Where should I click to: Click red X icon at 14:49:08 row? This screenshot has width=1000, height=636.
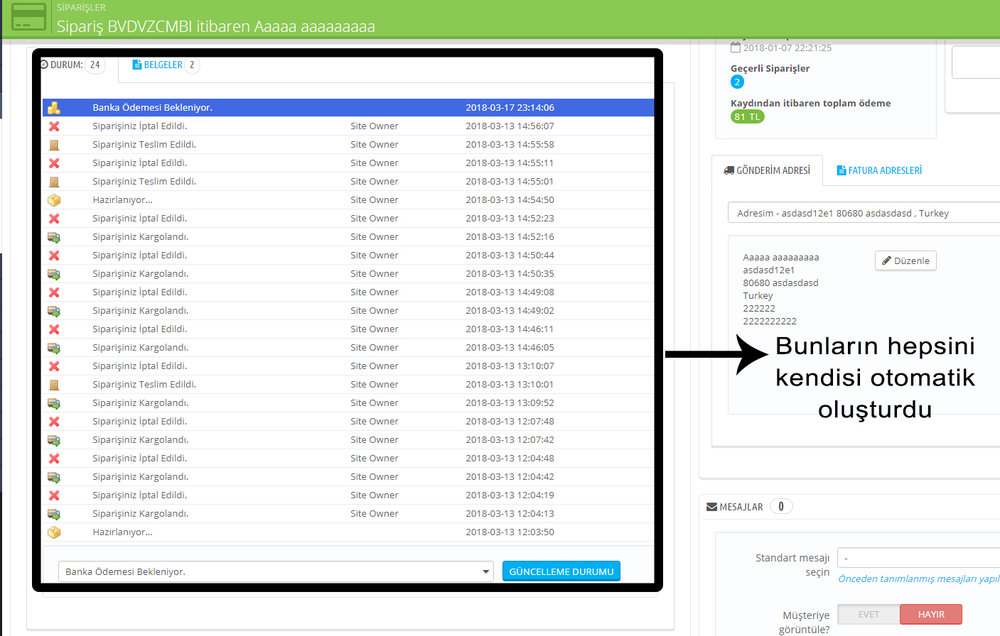pos(54,293)
